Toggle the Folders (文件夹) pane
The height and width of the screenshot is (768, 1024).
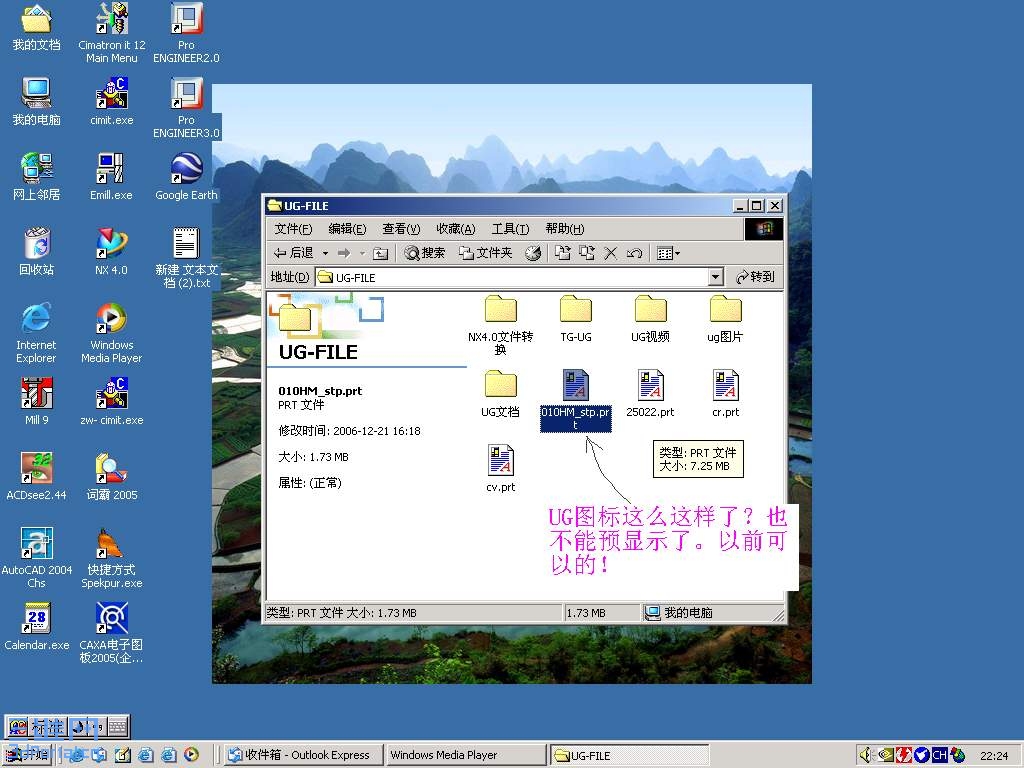click(485, 253)
